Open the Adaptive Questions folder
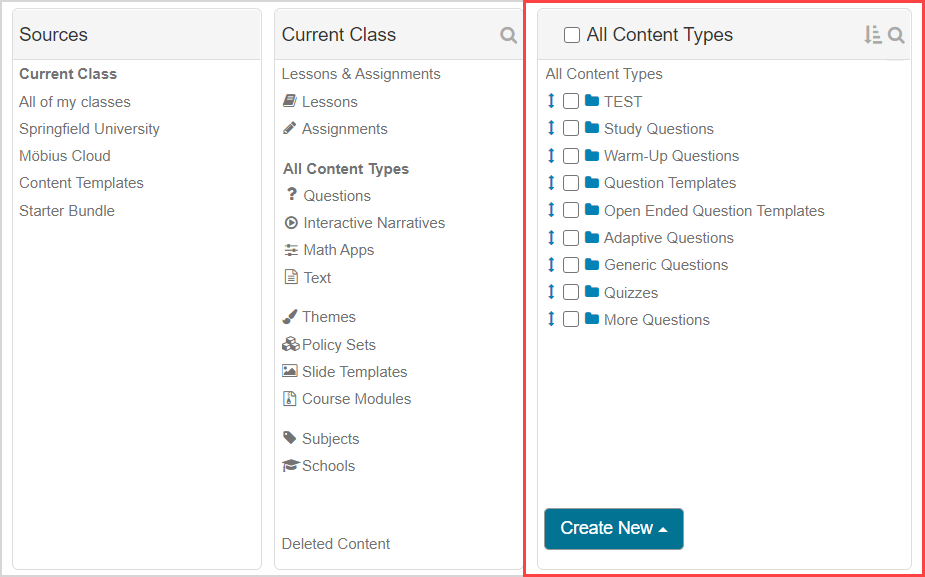The width and height of the screenshot is (925, 577). click(x=668, y=238)
